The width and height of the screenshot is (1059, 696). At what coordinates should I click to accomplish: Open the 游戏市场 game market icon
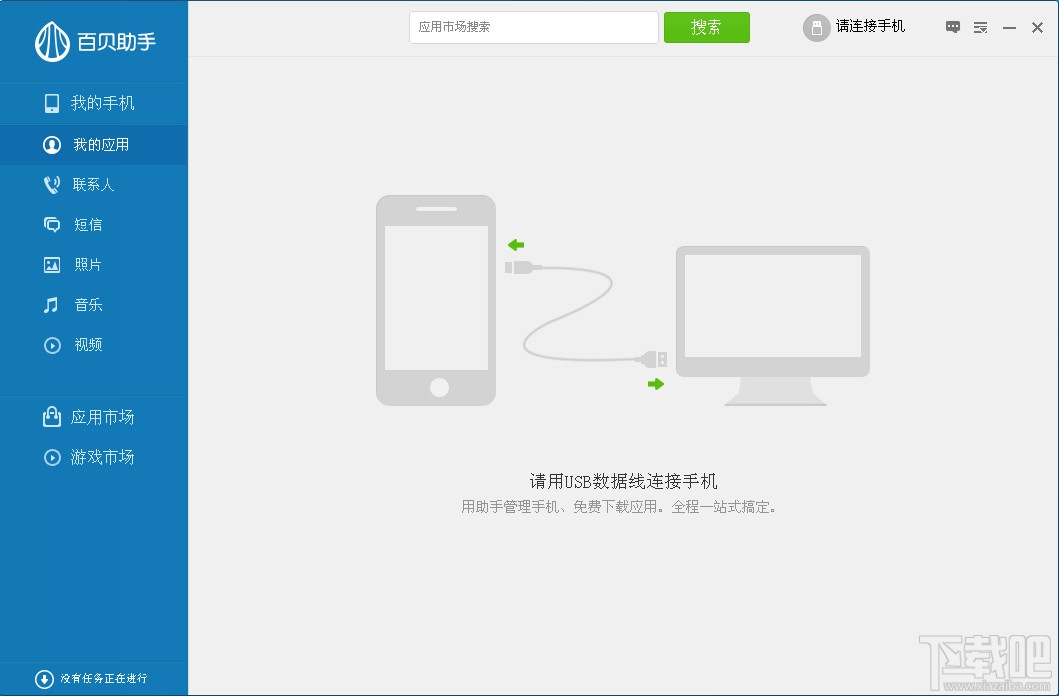(50, 457)
